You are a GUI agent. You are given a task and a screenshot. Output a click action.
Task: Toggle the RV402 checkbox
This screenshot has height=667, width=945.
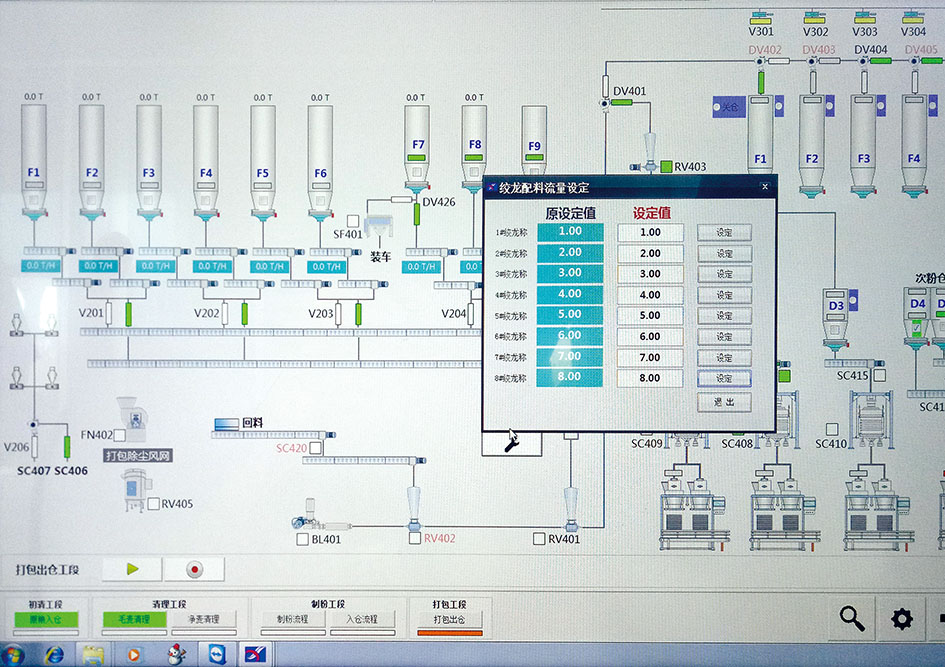coord(415,538)
